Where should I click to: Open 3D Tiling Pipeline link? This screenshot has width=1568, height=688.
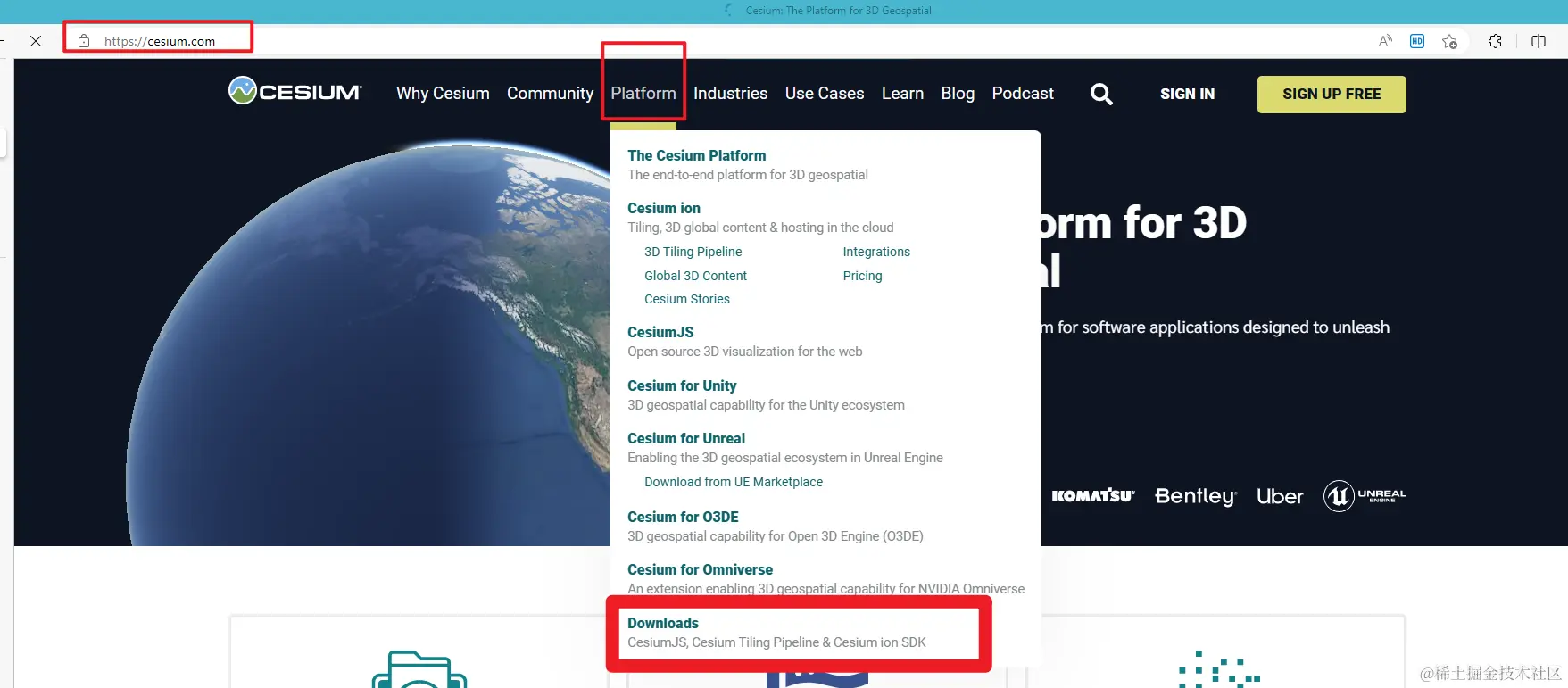[x=693, y=252]
